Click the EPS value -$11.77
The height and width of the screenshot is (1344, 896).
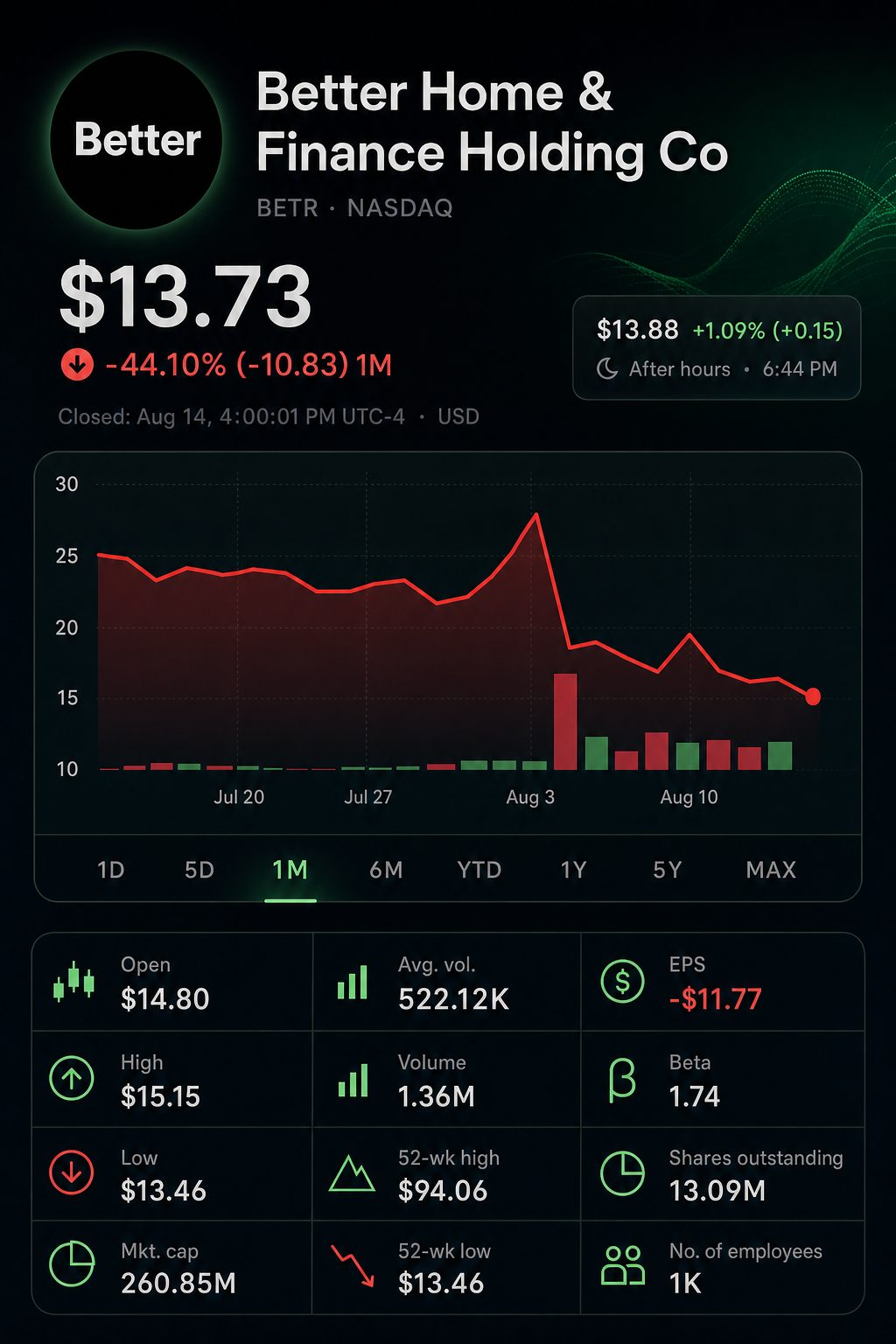tap(715, 999)
